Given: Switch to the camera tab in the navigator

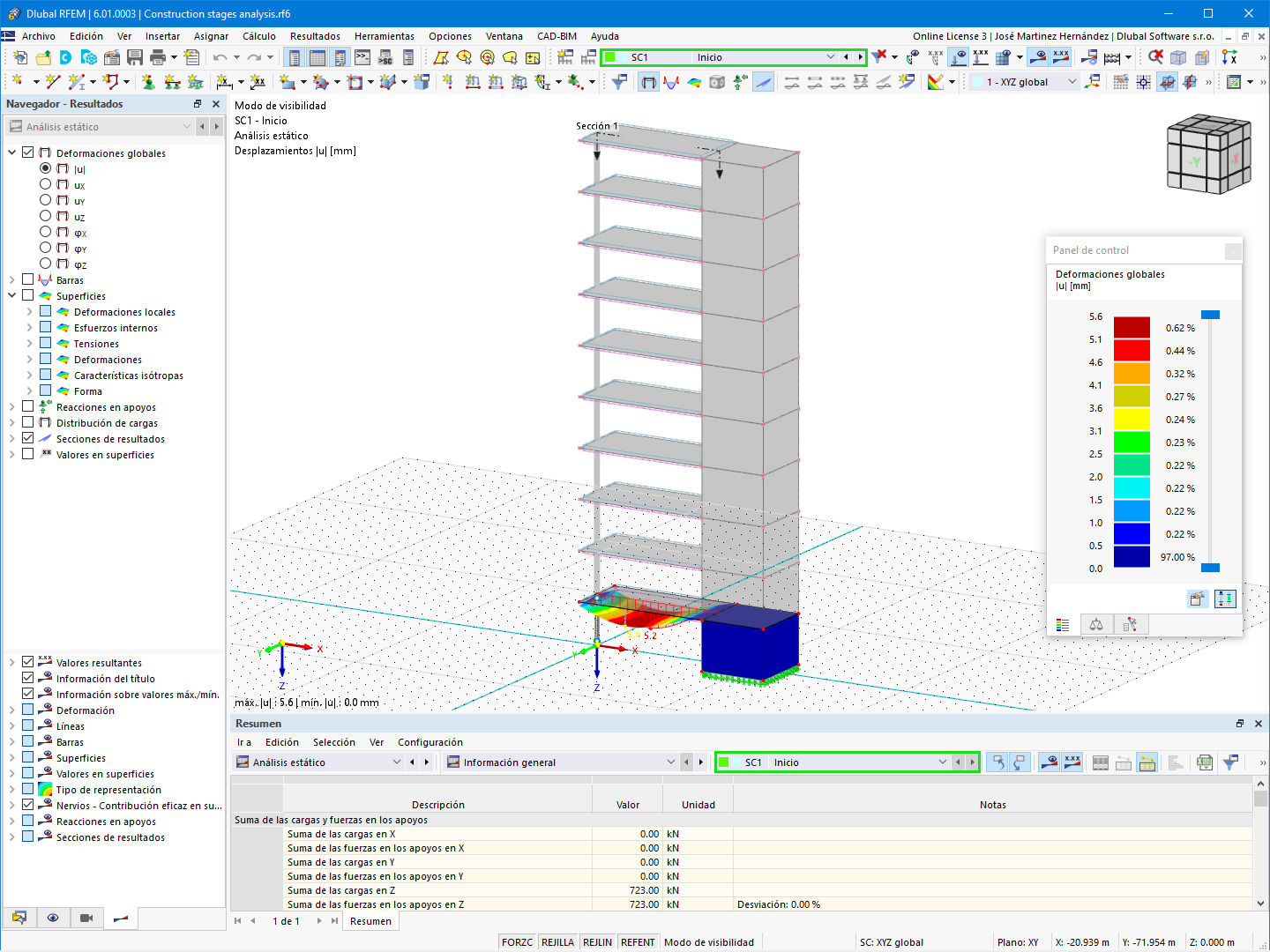Looking at the screenshot, I should (x=86, y=919).
